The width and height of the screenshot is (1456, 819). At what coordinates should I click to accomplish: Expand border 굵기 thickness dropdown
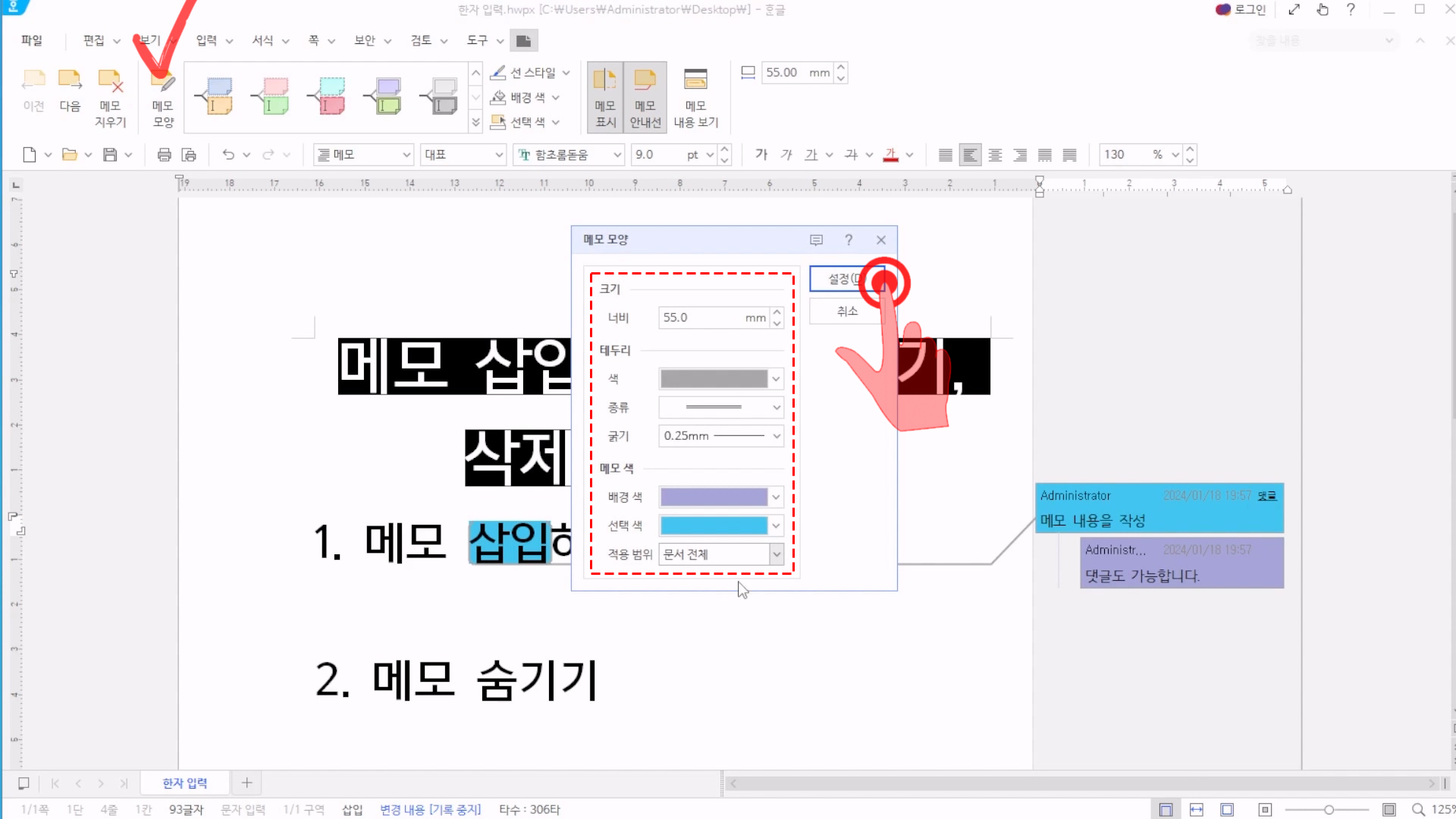[777, 436]
